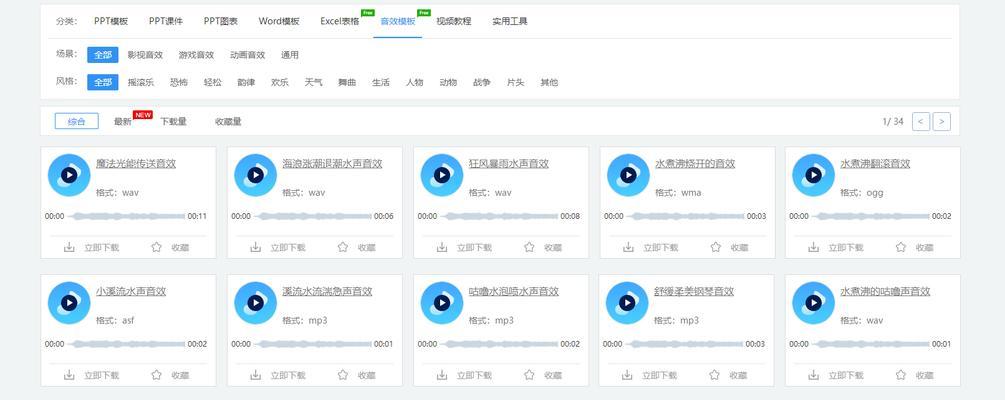Click download icon for 水煮沸烧开的音效
The height and width of the screenshot is (400, 1005).
click(x=628, y=247)
